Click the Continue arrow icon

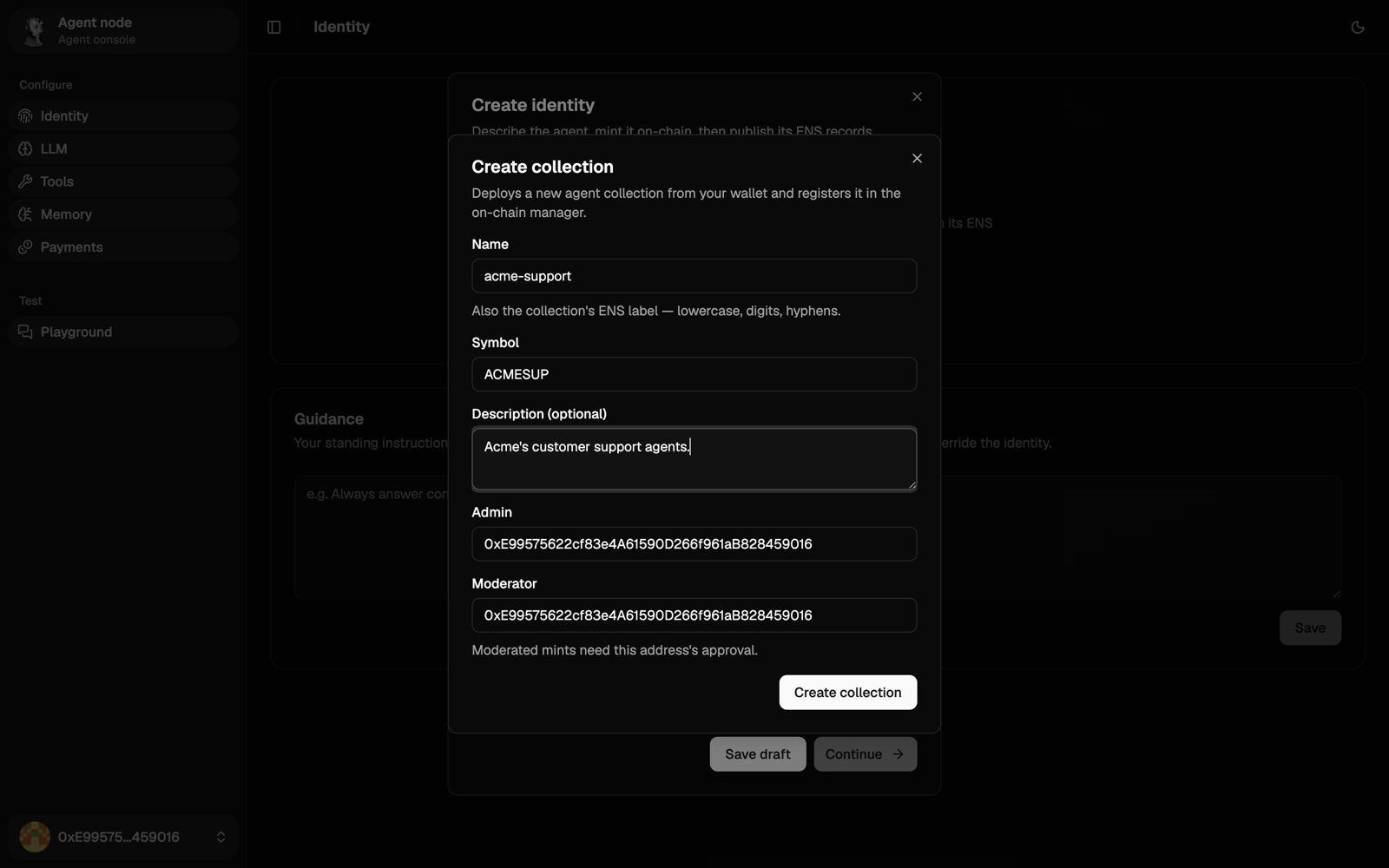(898, 754)
